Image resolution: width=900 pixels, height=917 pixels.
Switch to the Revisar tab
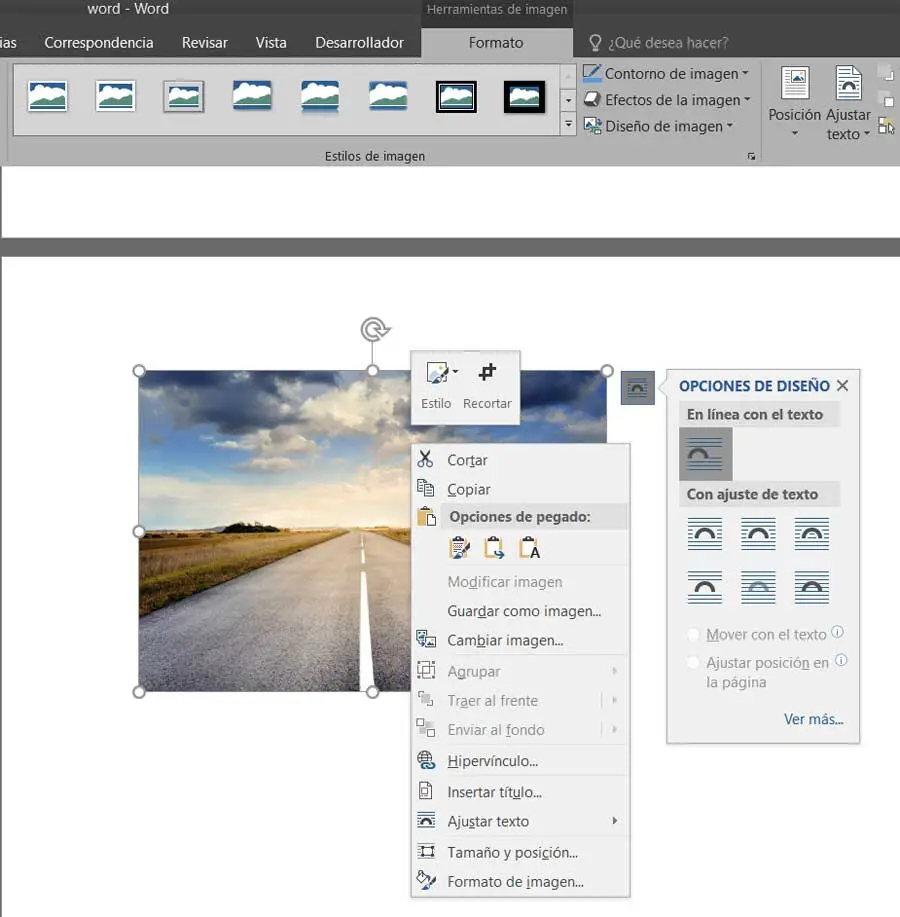point(204,43)
